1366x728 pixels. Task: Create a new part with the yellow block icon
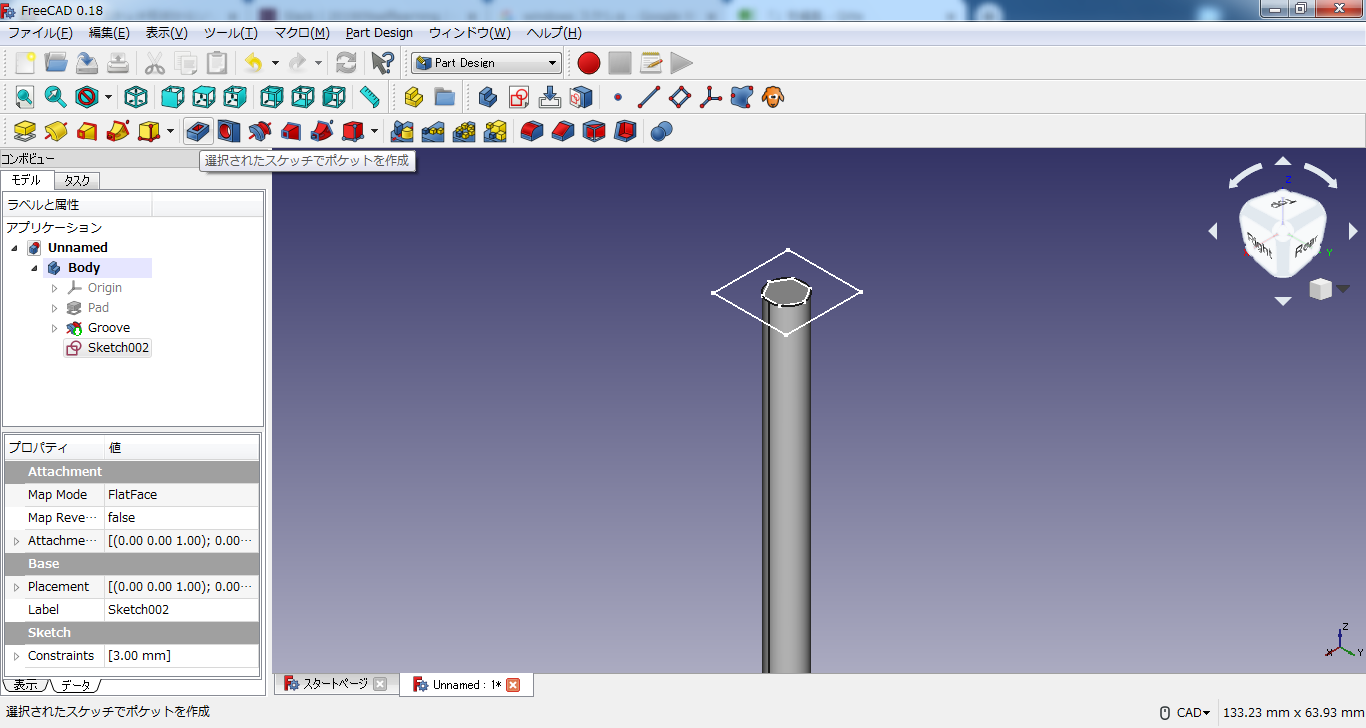[414, 97]
